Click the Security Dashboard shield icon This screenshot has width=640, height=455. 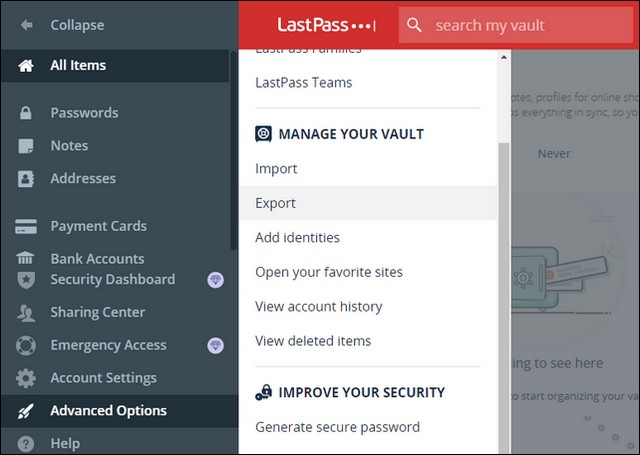[x=26, y=280]
